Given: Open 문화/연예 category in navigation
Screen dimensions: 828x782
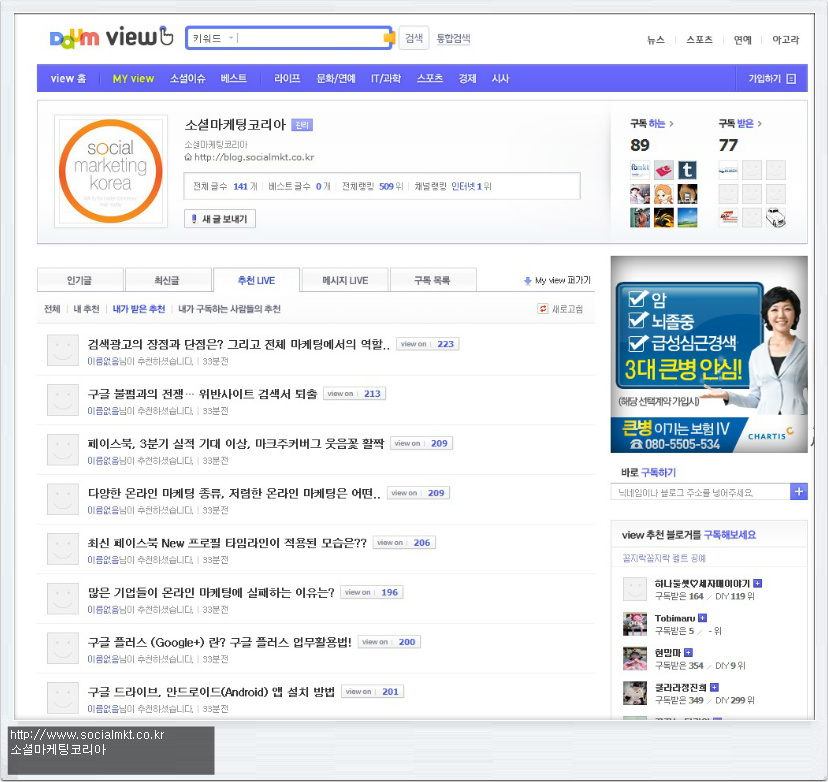Looking at the screenshot, I should click(336, 79).
